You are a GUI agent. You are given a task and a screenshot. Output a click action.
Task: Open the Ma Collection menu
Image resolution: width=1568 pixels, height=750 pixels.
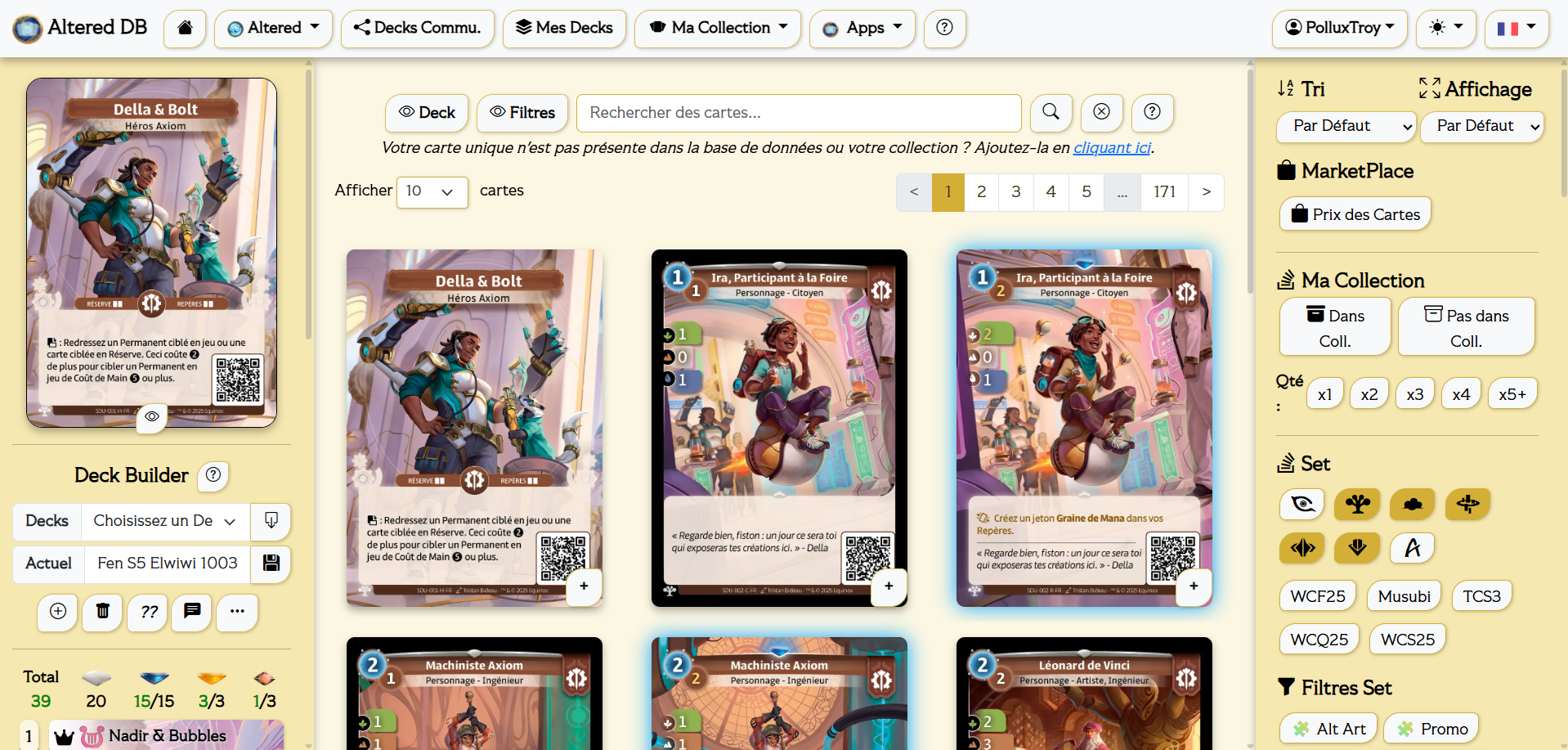coord(718,28)
